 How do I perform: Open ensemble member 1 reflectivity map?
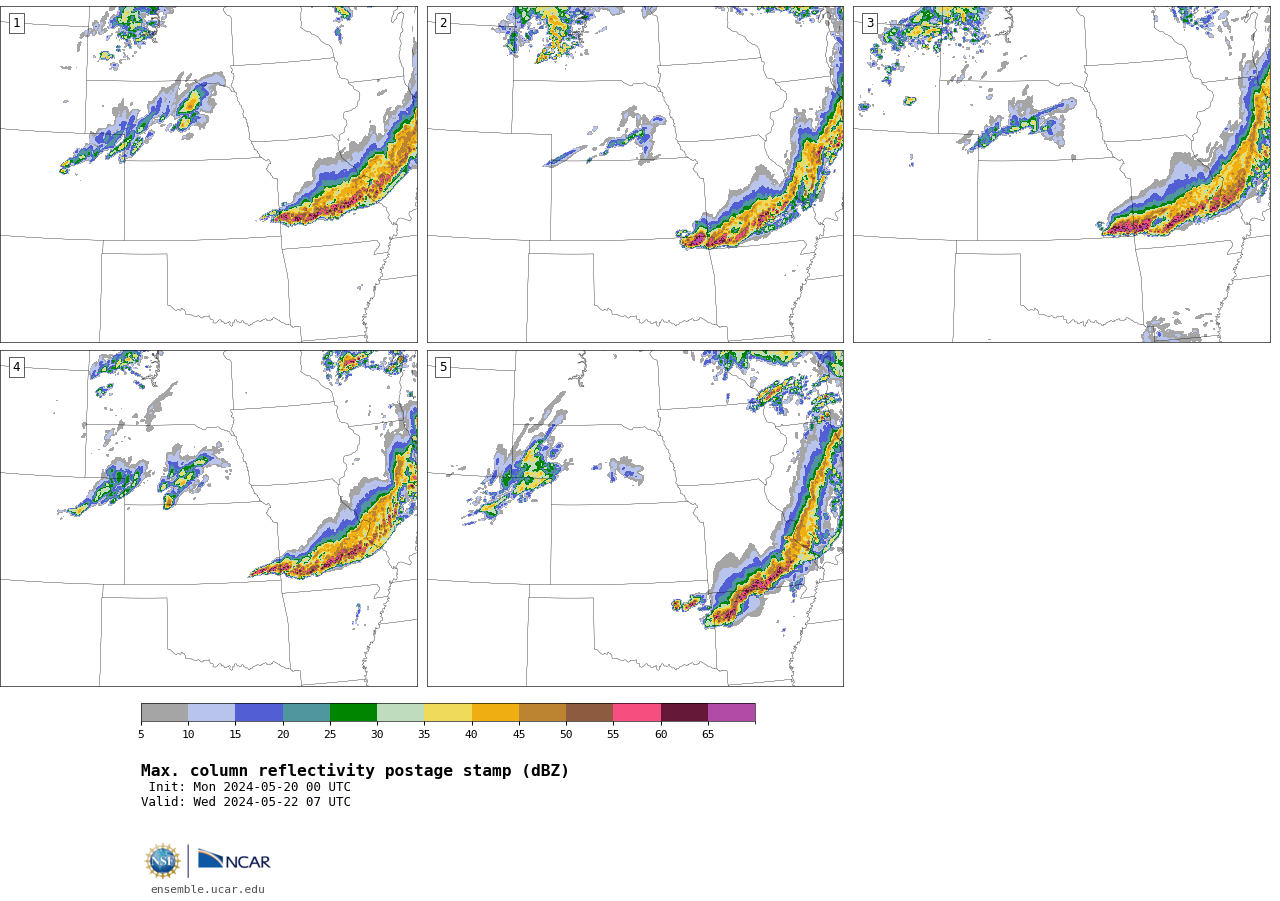pyautogui.click(x=209, y=174)
